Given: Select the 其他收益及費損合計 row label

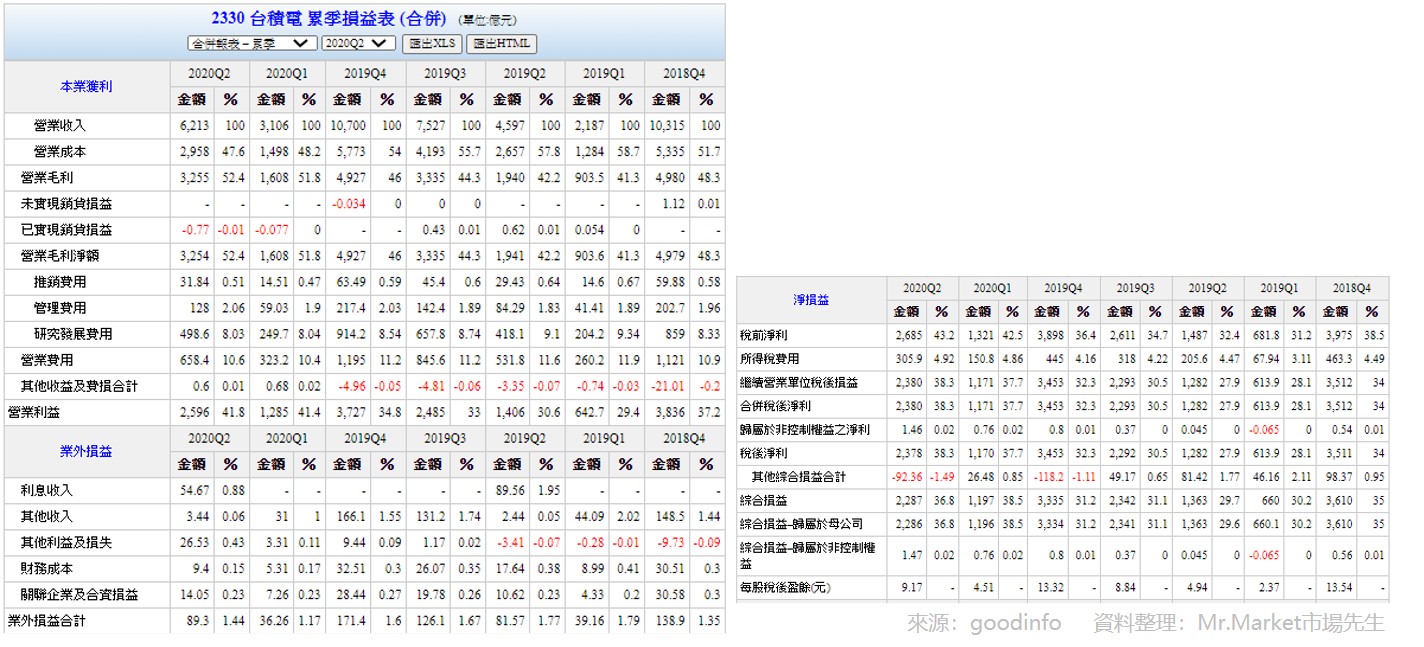Looking at the screenshot, I should tap(79, 386).
